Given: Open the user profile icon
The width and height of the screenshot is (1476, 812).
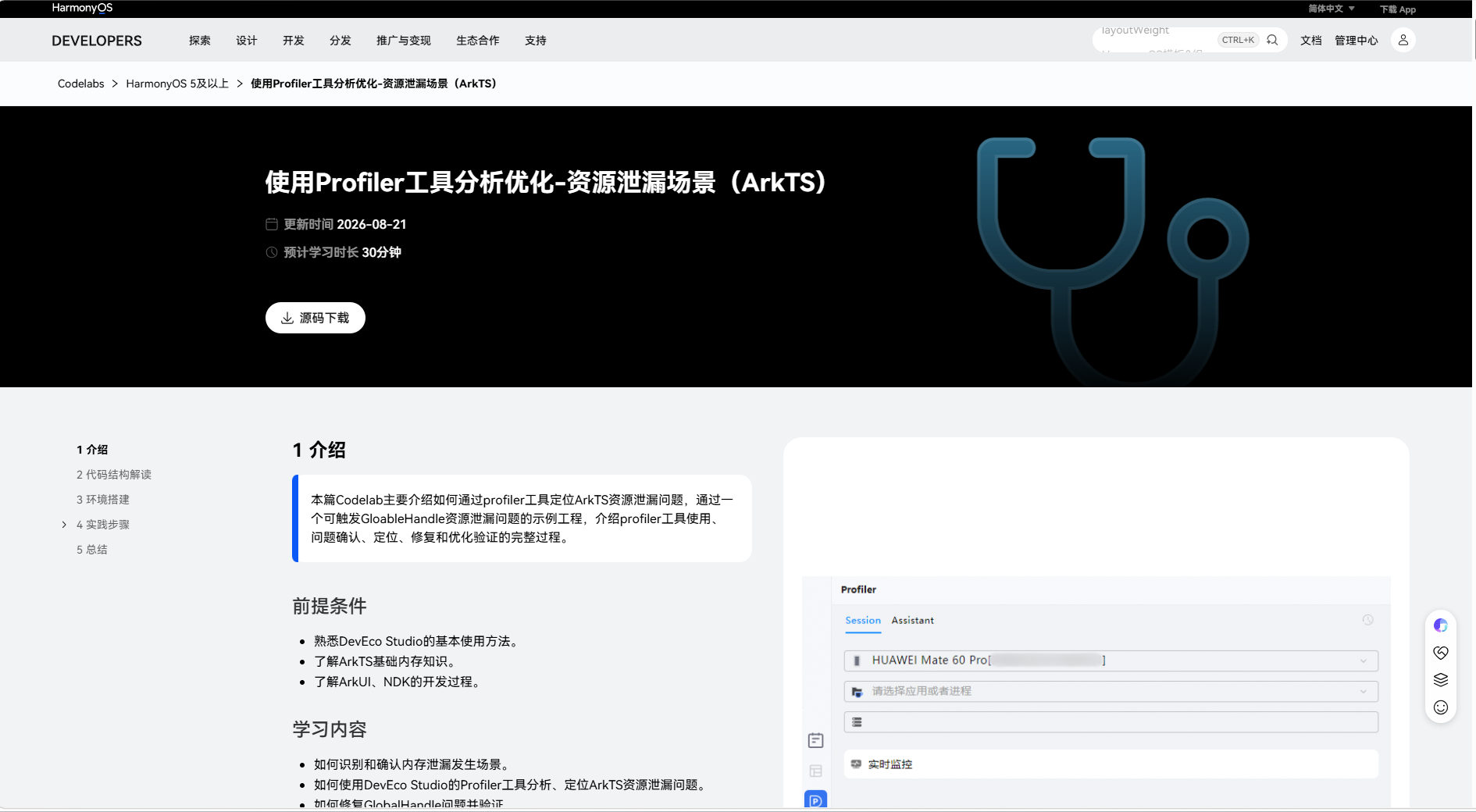Looking at the screenshot, I should (x=1403, y=40).
